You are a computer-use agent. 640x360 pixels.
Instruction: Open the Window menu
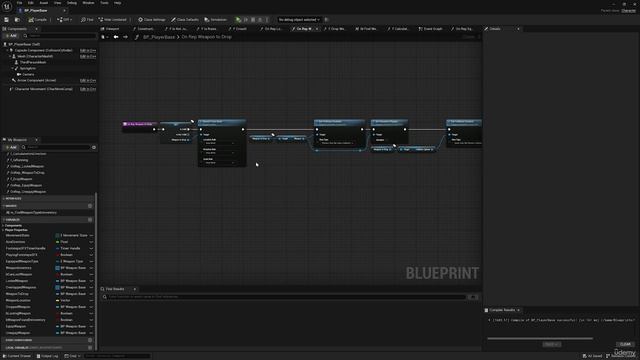[x=88, y=3]
